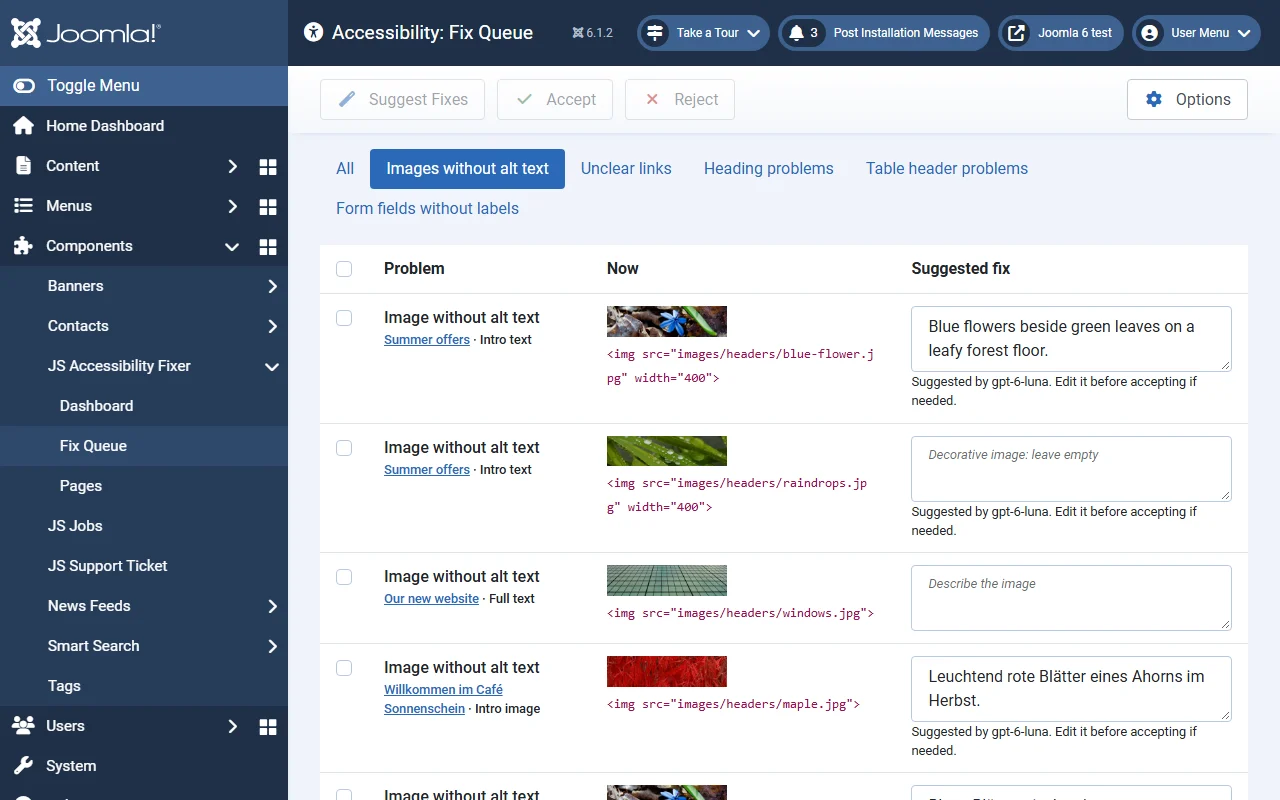Toggle the sidebar menu switch
Image resolution: width=1280 pixels, height=800 pixels.
click(24, 86)
